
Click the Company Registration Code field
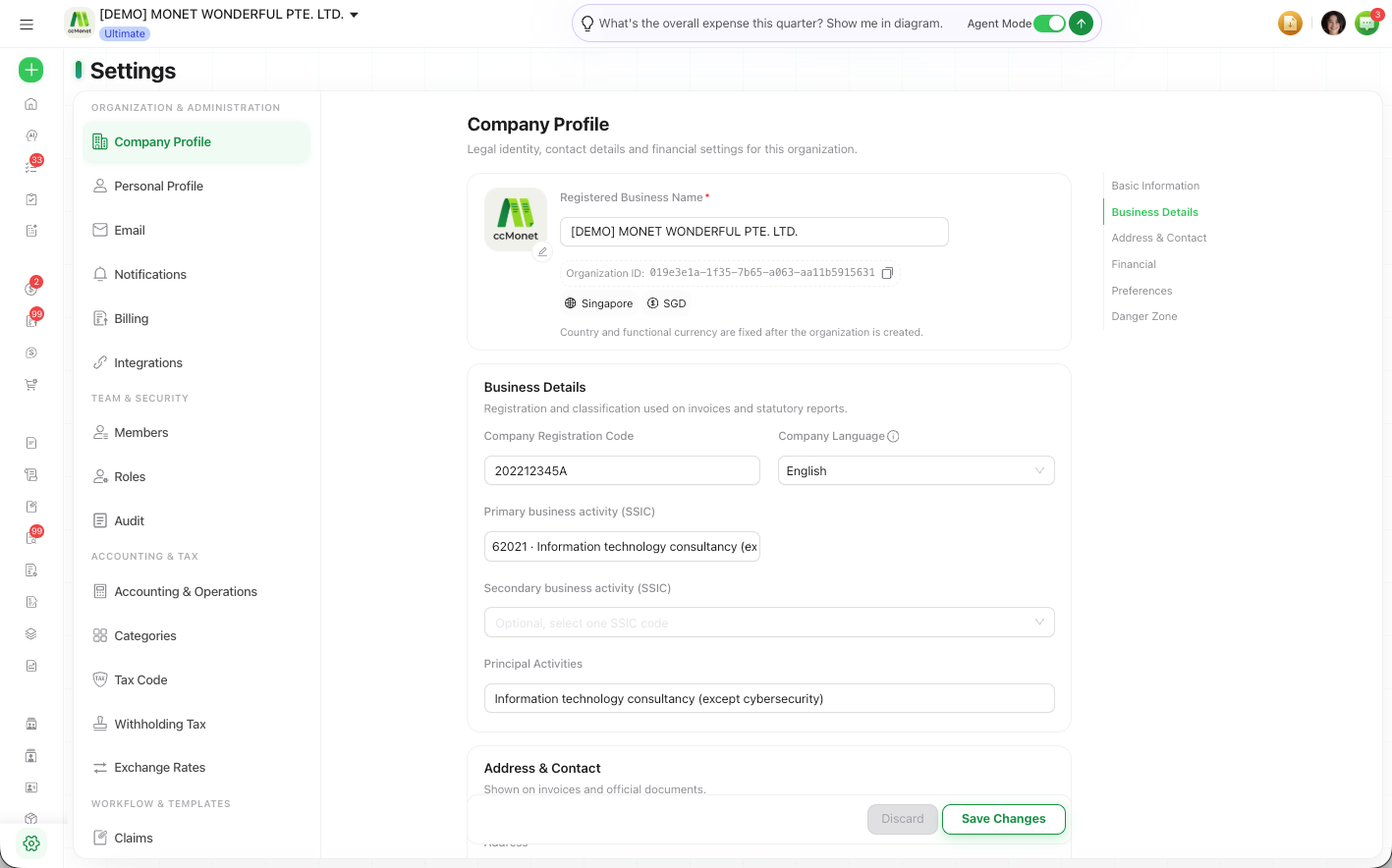click(x=622, y=470)
